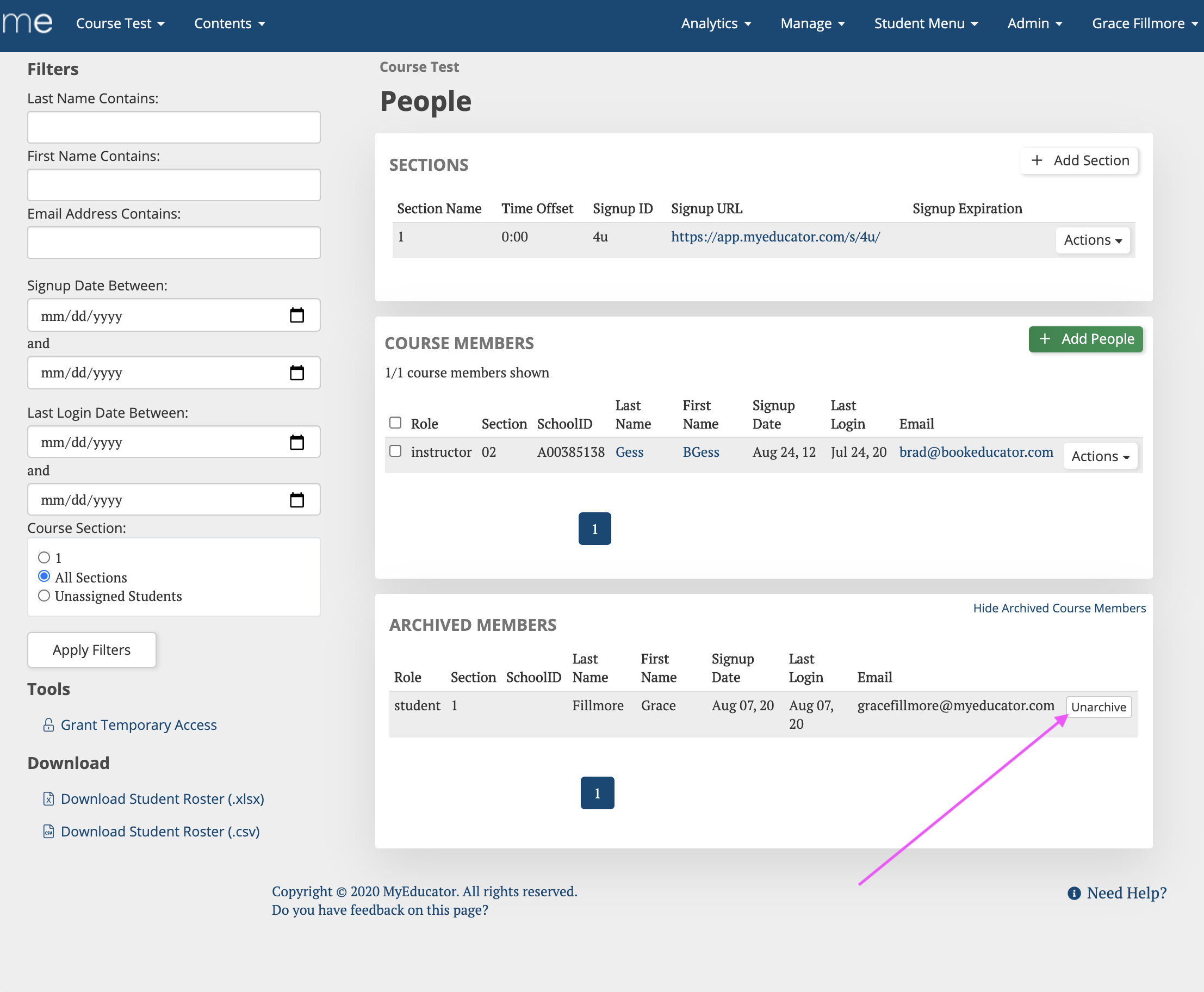Screen dimensions: 1204x992
Task: Open the Analytics menu
Action: pos(716,23)
